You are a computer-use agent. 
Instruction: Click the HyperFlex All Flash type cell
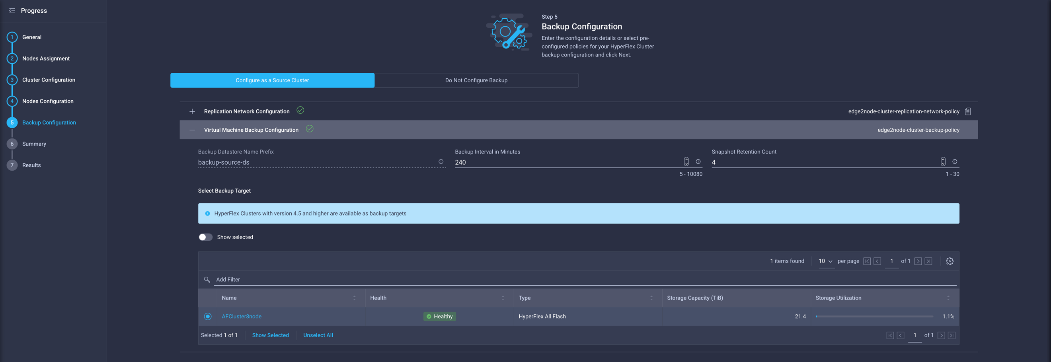click(x=543, y=316)
